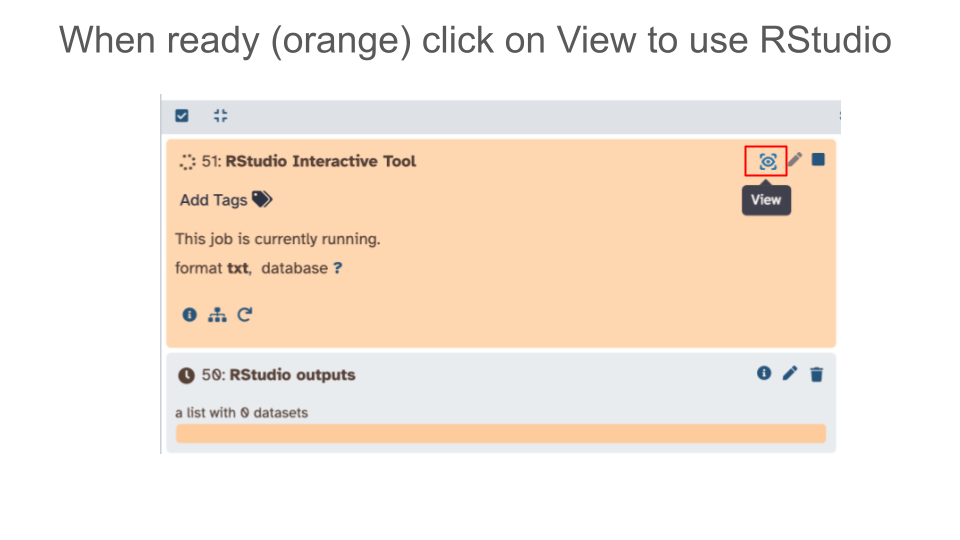Show job details info for dataset 51
This screenshot has height=540, width=960.
point(189,314)
